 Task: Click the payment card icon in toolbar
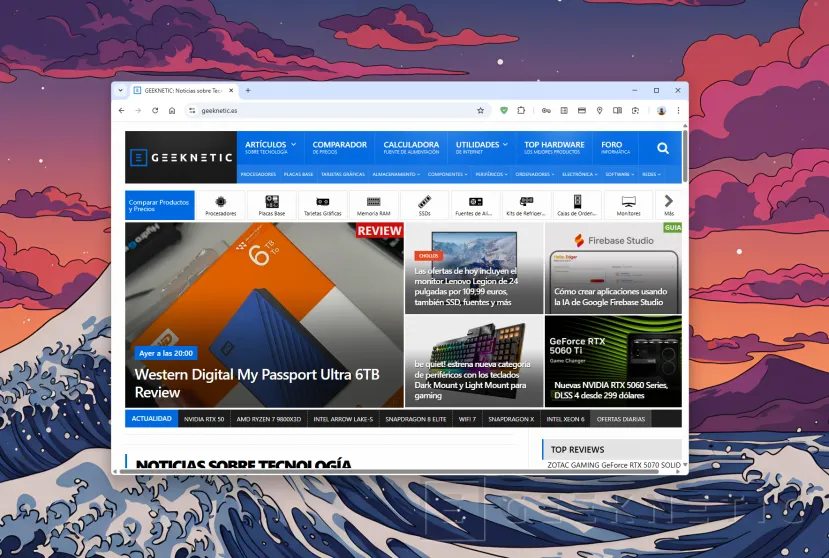click(582, 111)
